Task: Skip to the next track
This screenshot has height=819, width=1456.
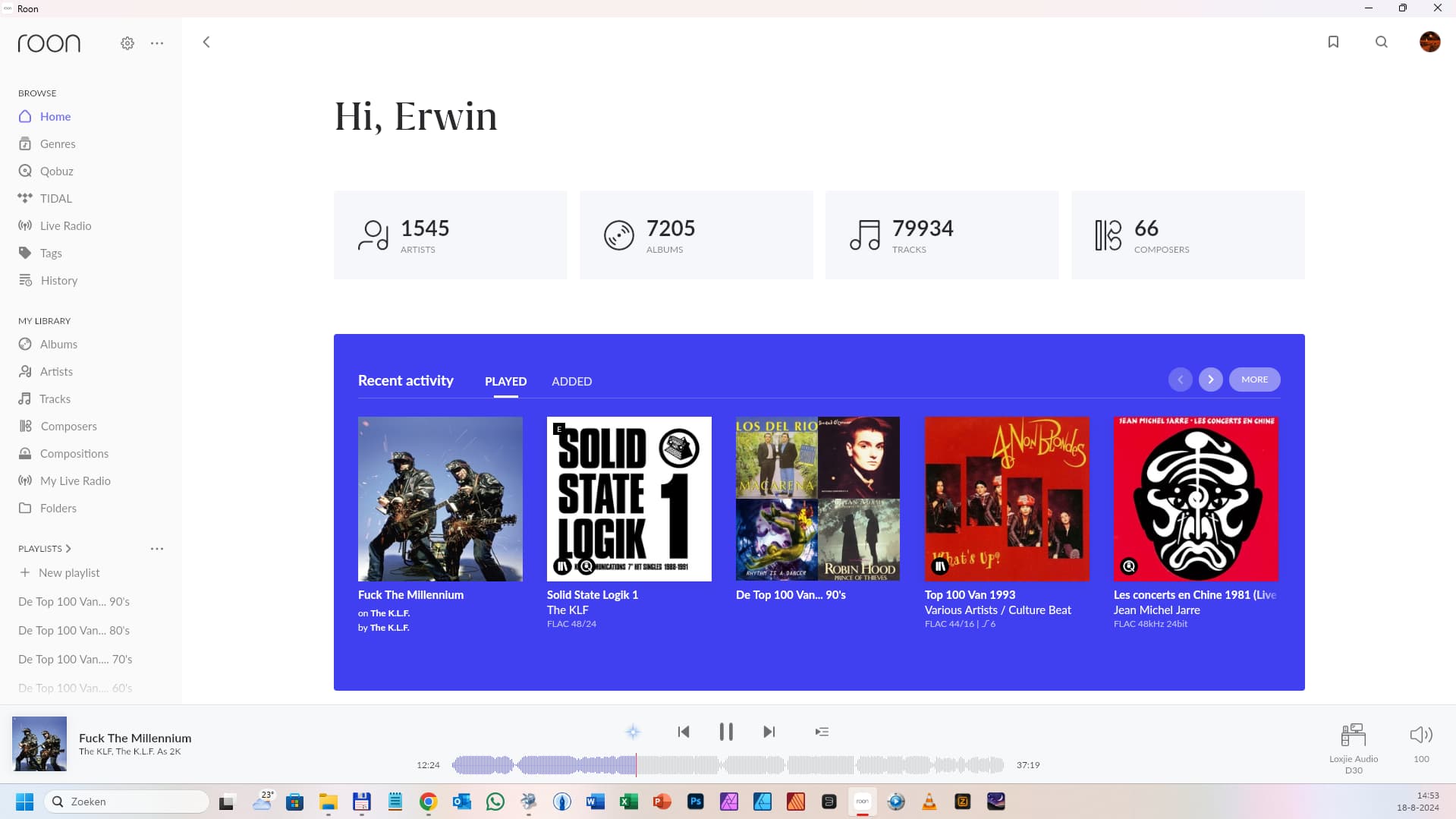Action: [769, 732]
